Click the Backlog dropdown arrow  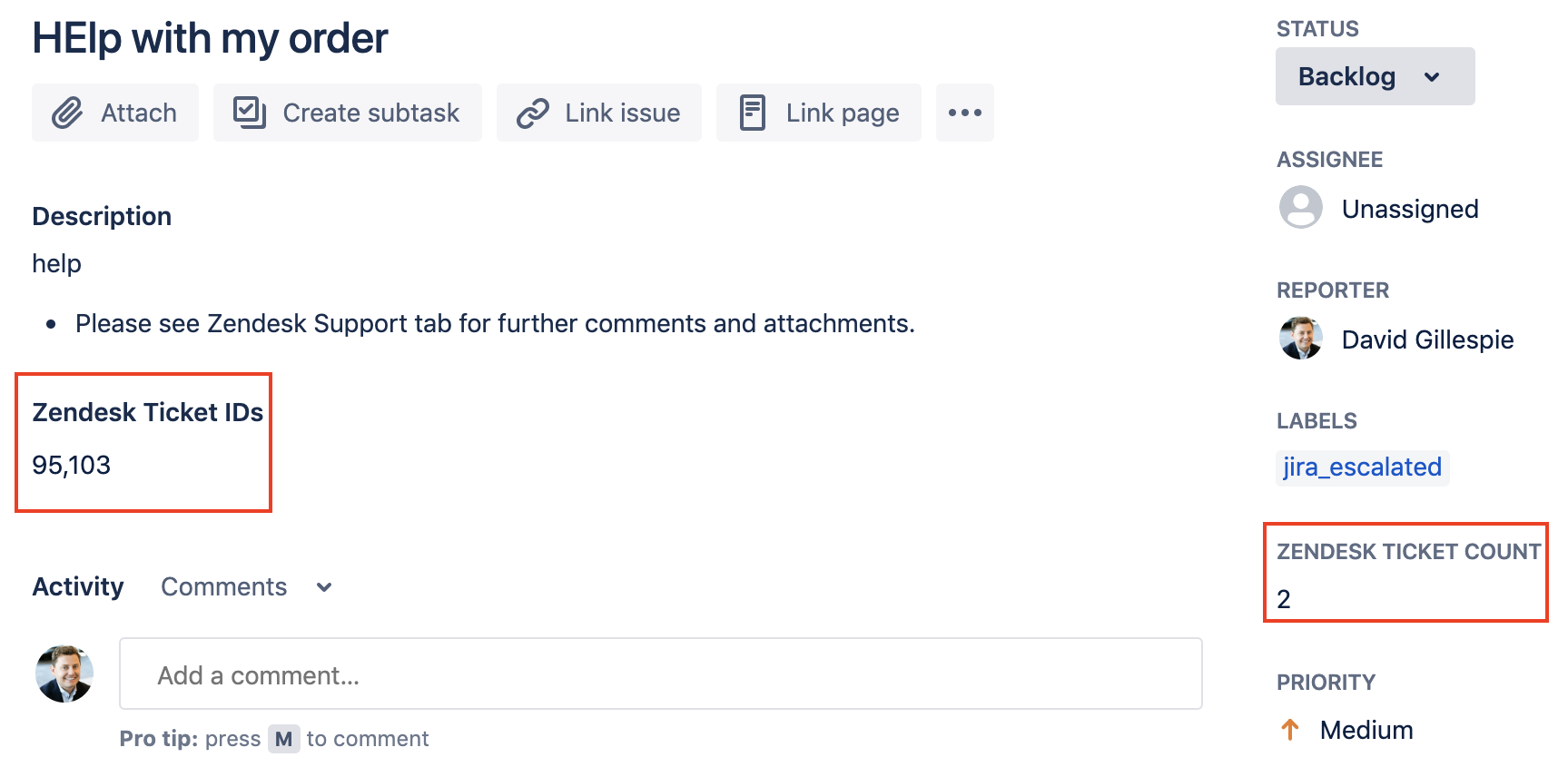(x=1432, y=77)
